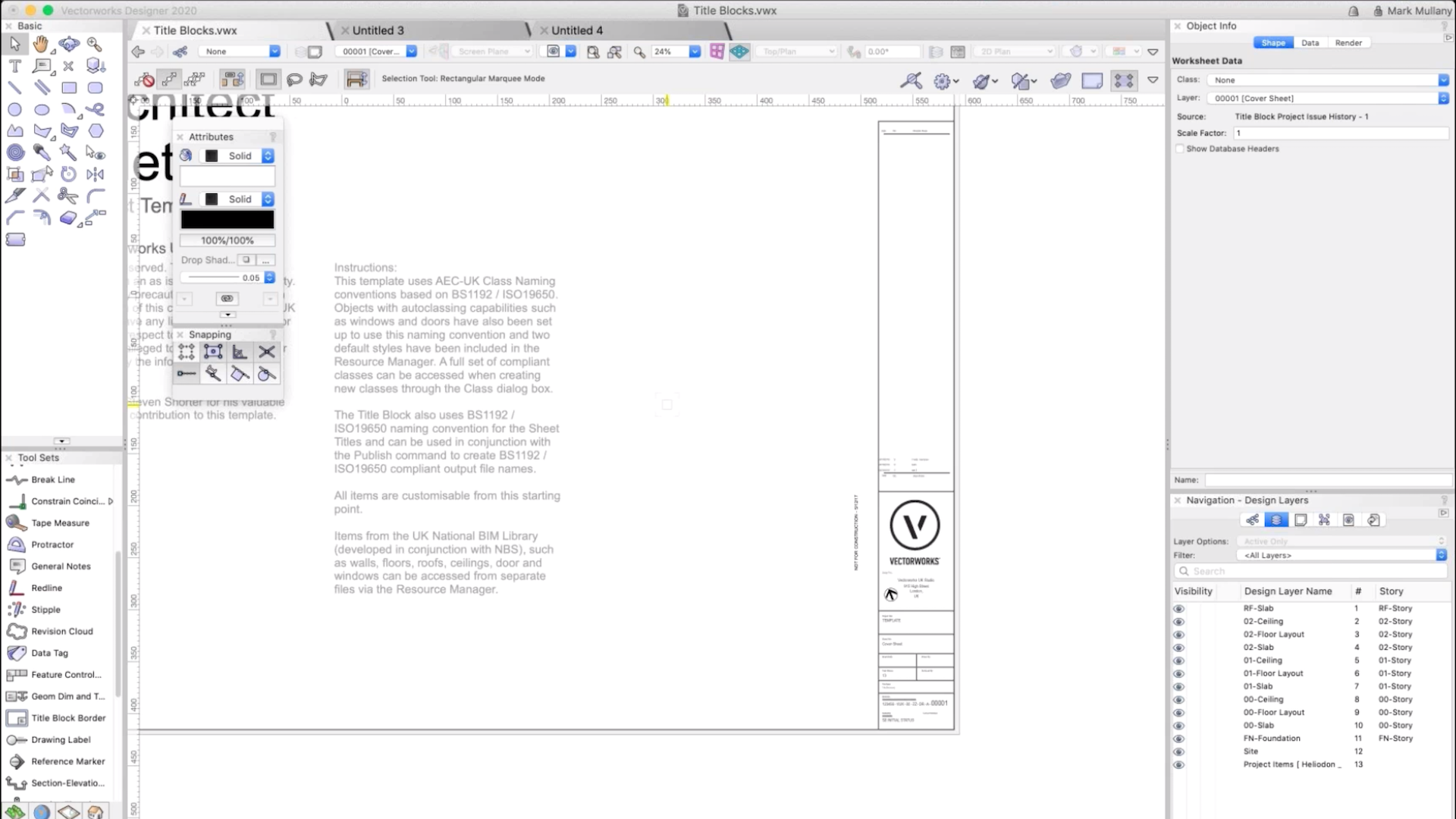Image resolution: width=1456 pixels, height=819 pixels.
Task: Switch to the Untitled 4 tab
Action: [x=576, y=30]
